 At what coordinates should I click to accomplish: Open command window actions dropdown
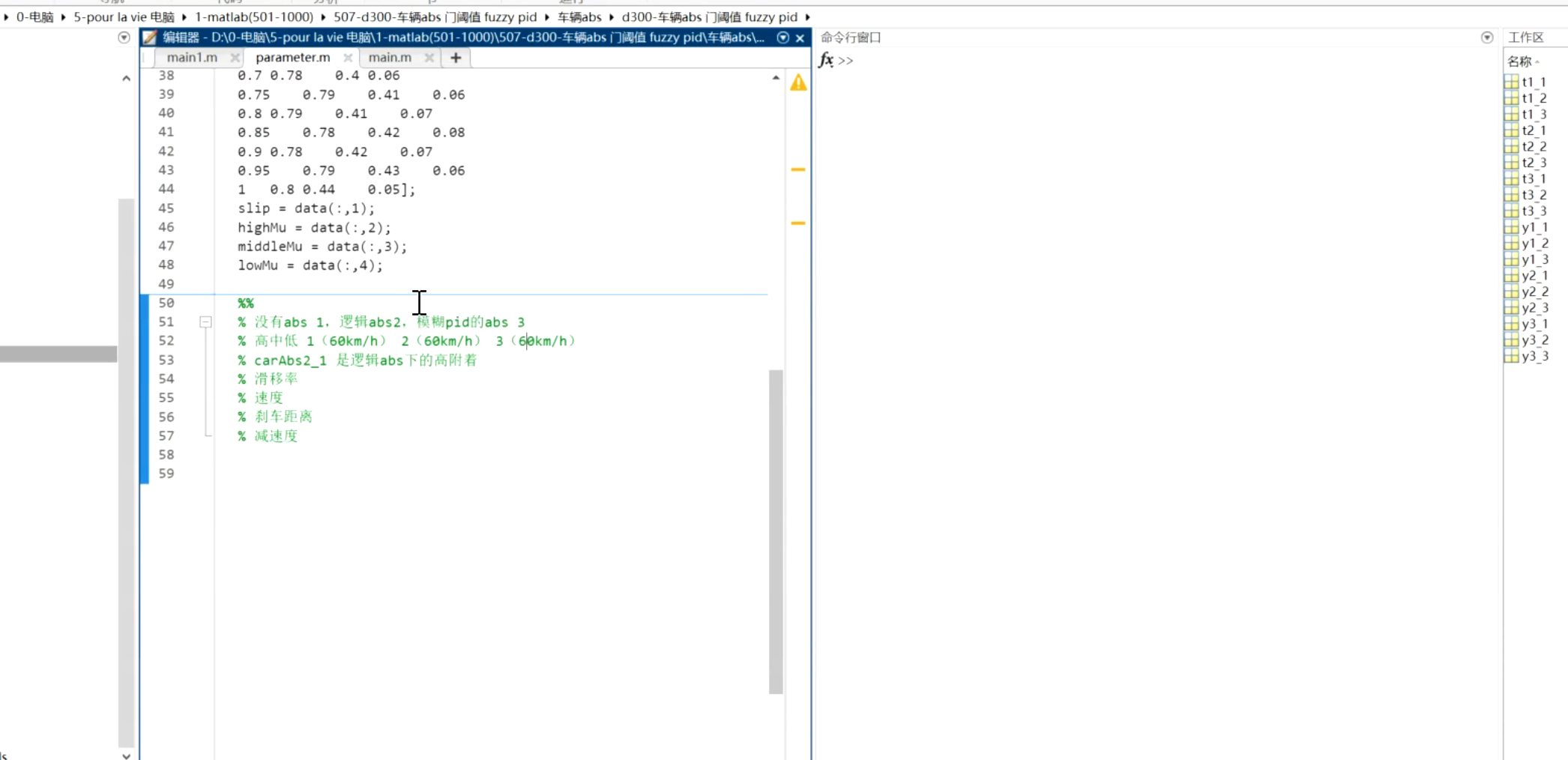click(x=1487, y=37)
